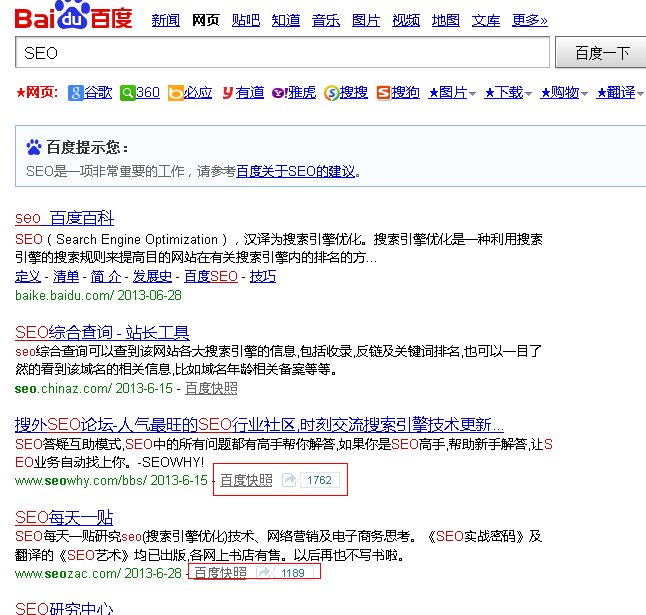Open the 音乐 music tab
This screenshot has height=615, width=646.
(x=326, y=20)
